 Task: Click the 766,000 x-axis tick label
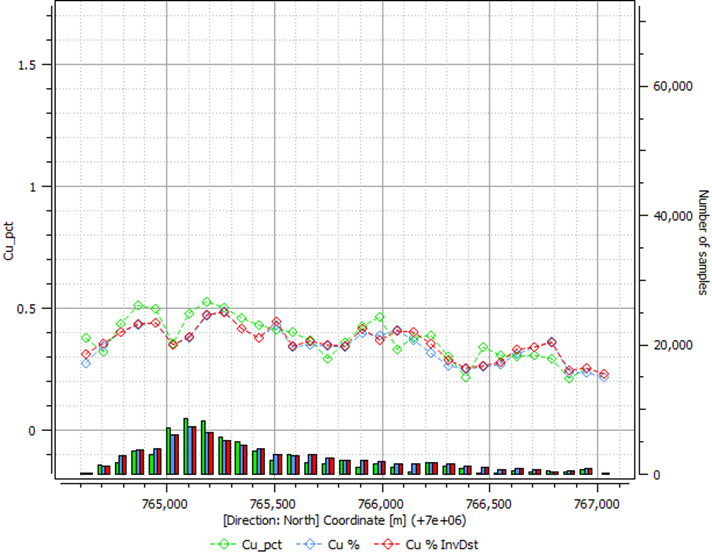pos(381,504)
